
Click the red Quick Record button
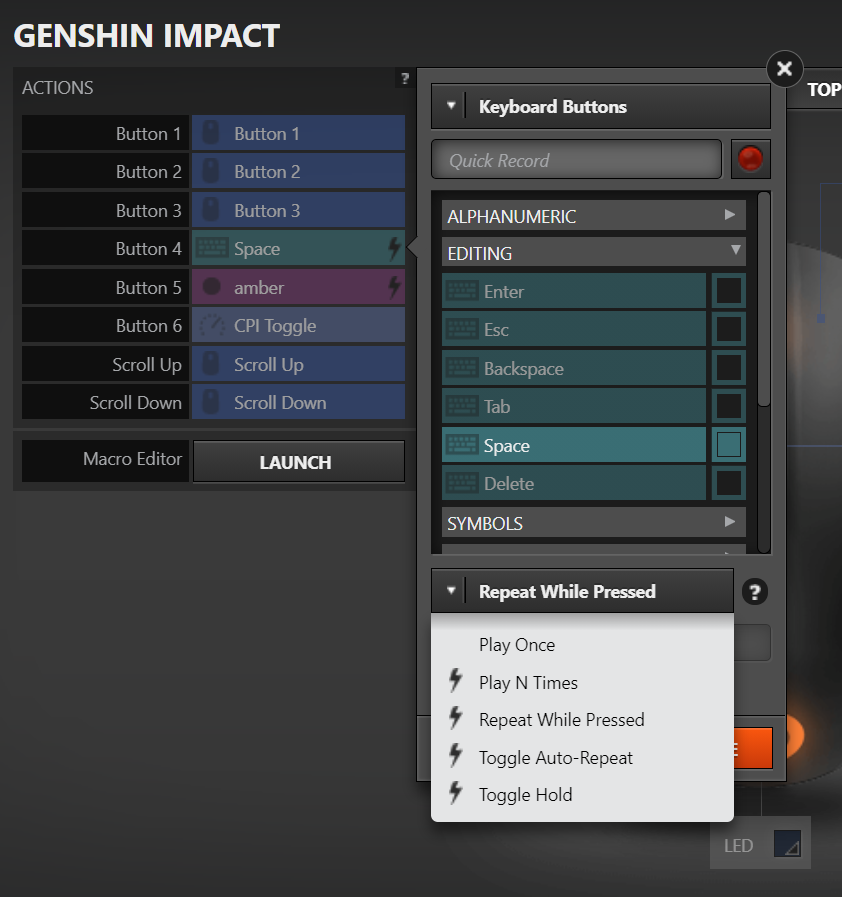point(750,159)
